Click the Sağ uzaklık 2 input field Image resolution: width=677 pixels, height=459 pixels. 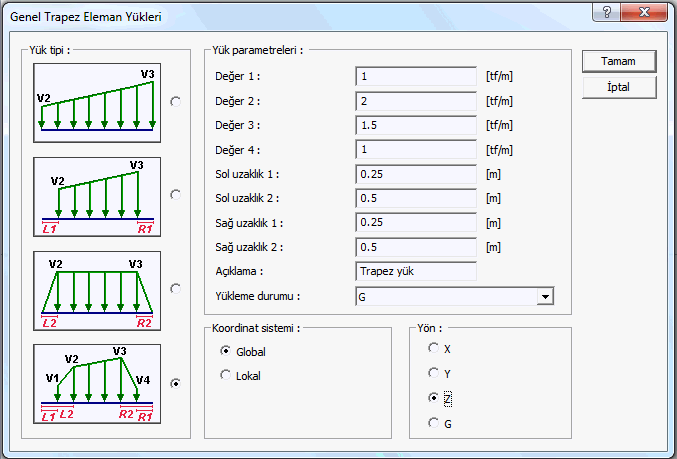pos(416,247)
